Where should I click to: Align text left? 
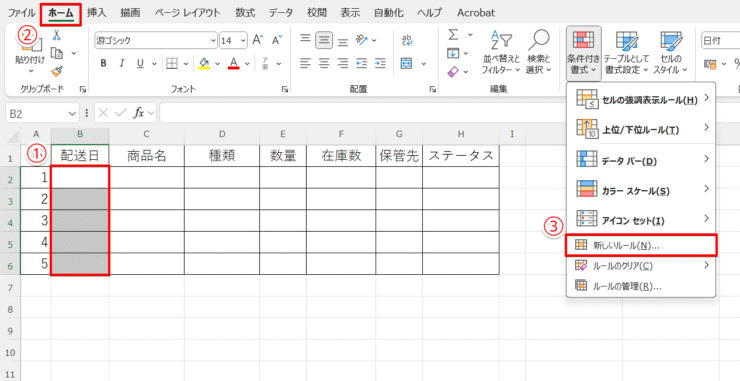tap(305, 63)
